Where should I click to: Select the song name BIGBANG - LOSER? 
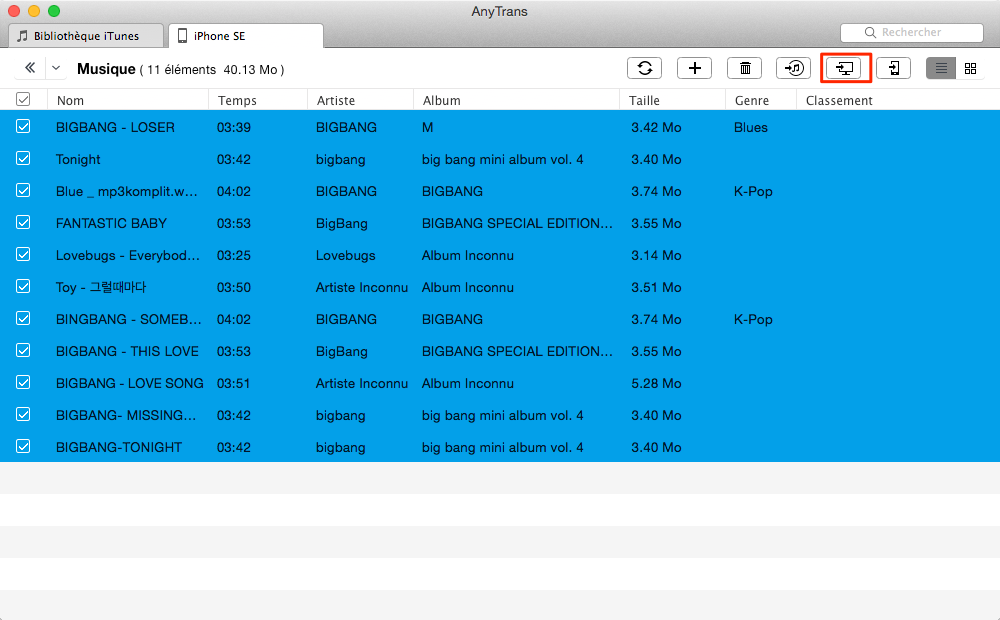click(x=115, y=127)
